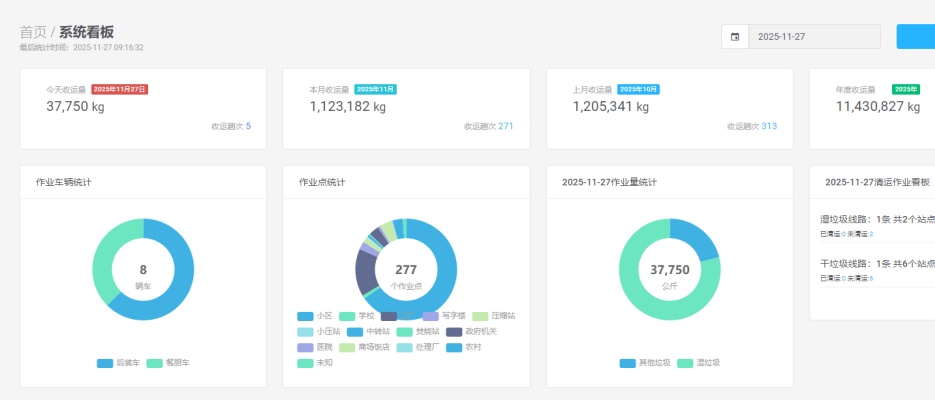935x400 pixels.
Task: Click the blue button right of the date field
Action: [915, 37]
